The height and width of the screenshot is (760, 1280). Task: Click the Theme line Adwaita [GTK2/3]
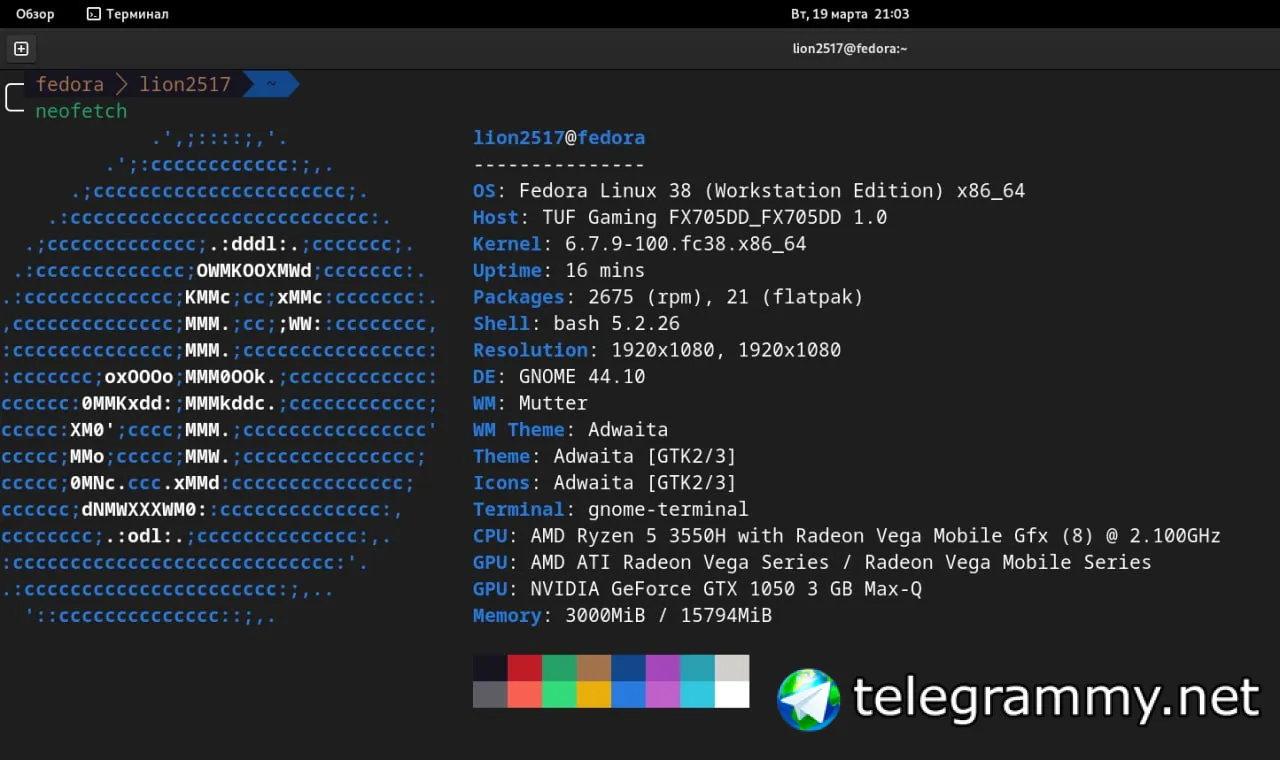click(x=605, y=456)
